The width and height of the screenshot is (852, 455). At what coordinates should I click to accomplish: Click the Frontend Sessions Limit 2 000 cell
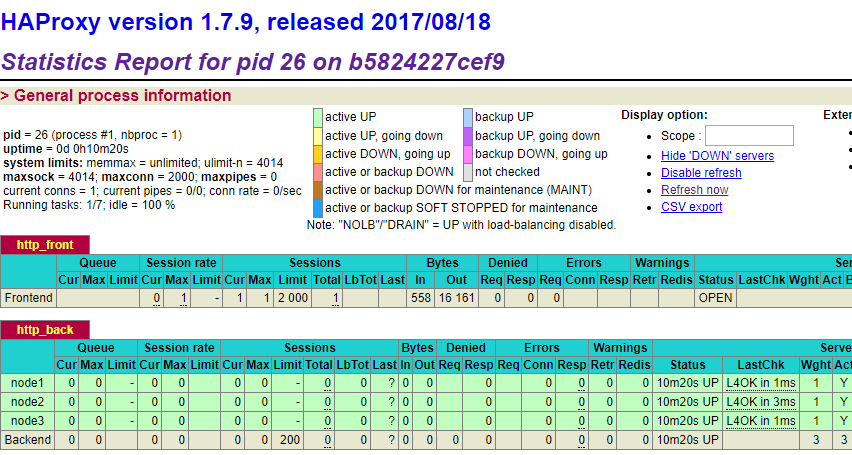click(292, 298)
